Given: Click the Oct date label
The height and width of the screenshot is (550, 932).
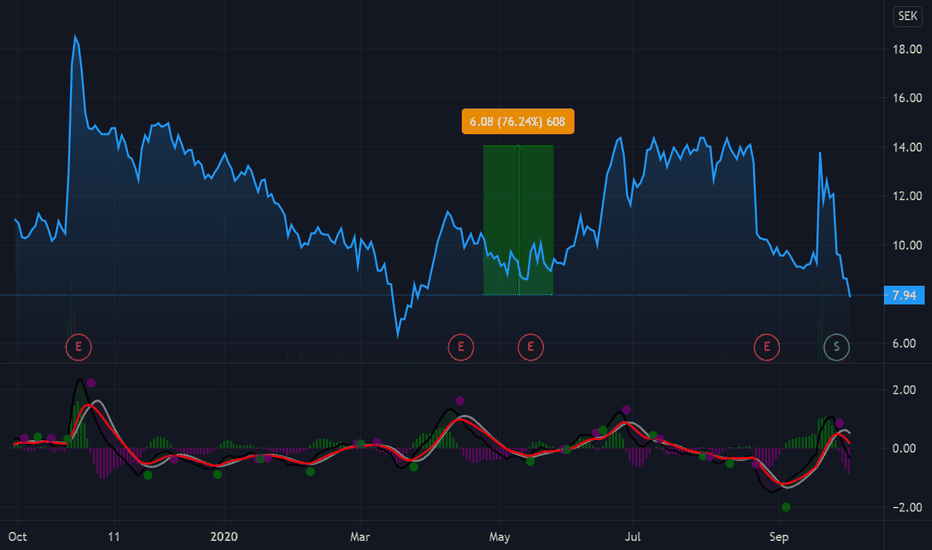Looking at the screenshot, I should [18, 537].
